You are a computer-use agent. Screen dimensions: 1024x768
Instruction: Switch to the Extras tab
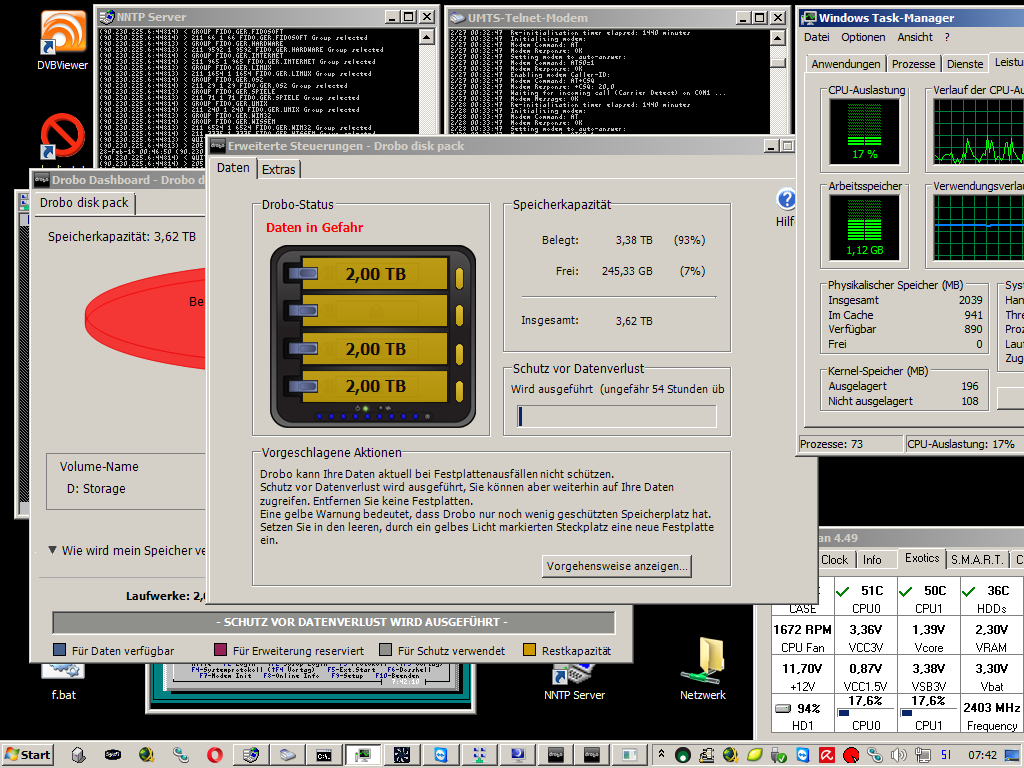[x=279, y=170]
